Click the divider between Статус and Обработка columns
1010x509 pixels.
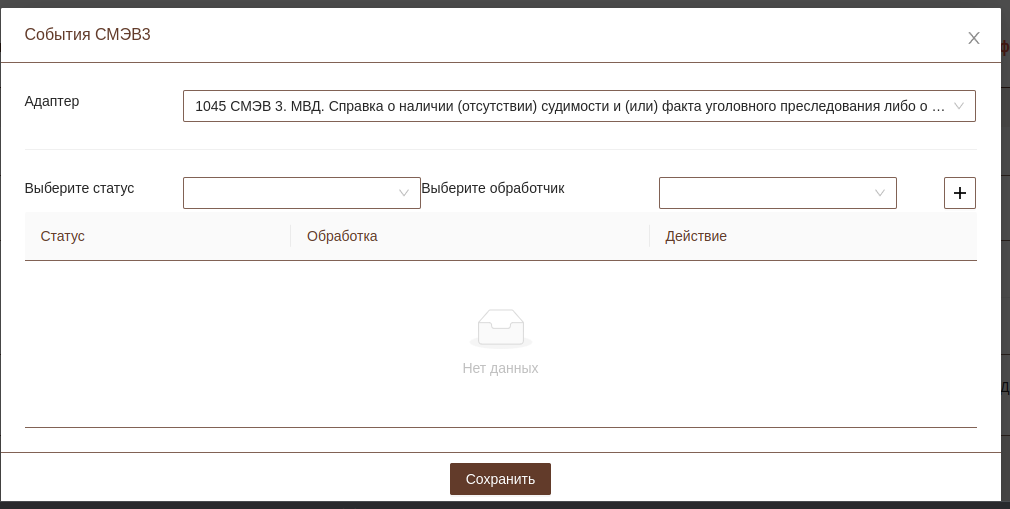point(291,236)
